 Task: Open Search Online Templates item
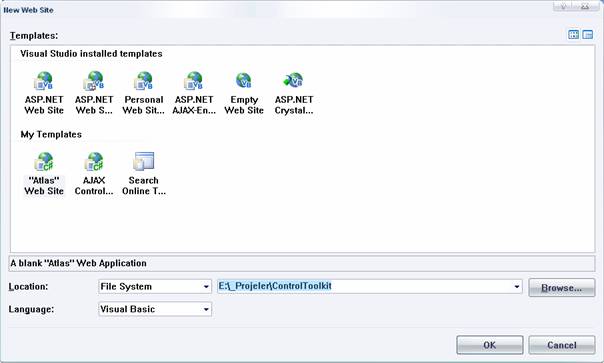[144, 174]
